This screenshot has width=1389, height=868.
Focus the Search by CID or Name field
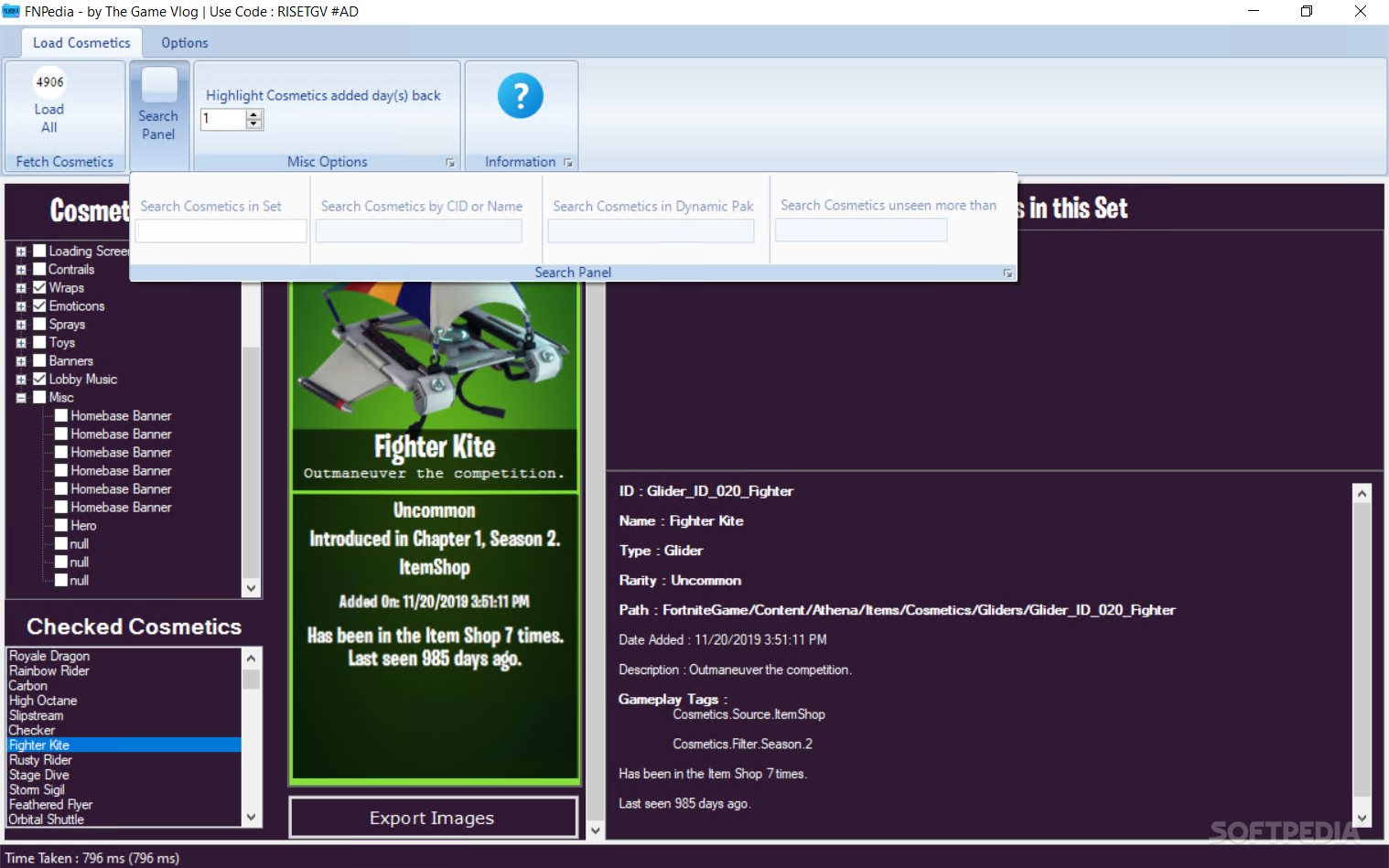click(x=418, y=231)
